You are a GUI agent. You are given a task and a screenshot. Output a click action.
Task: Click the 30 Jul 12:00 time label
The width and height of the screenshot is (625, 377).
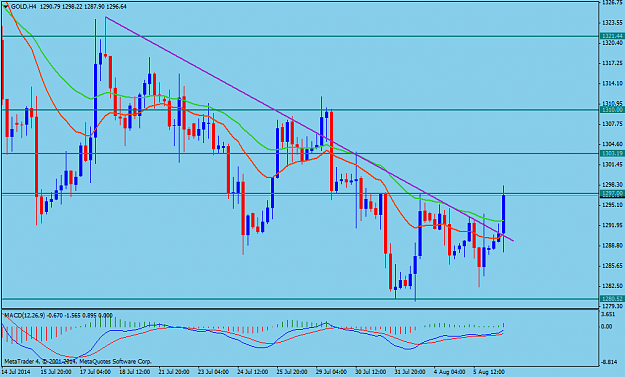[x=371, y=372]
